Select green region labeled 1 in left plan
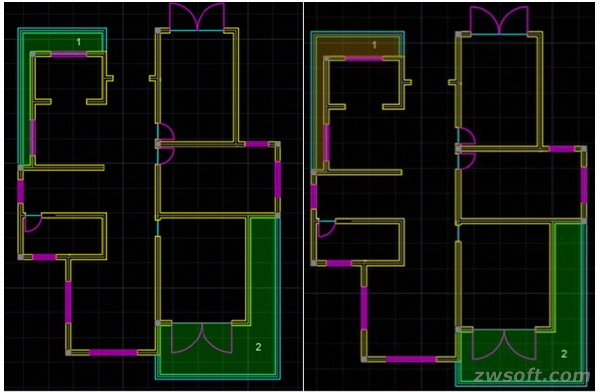Screen dimensions: 600x392 coord(63,41)
